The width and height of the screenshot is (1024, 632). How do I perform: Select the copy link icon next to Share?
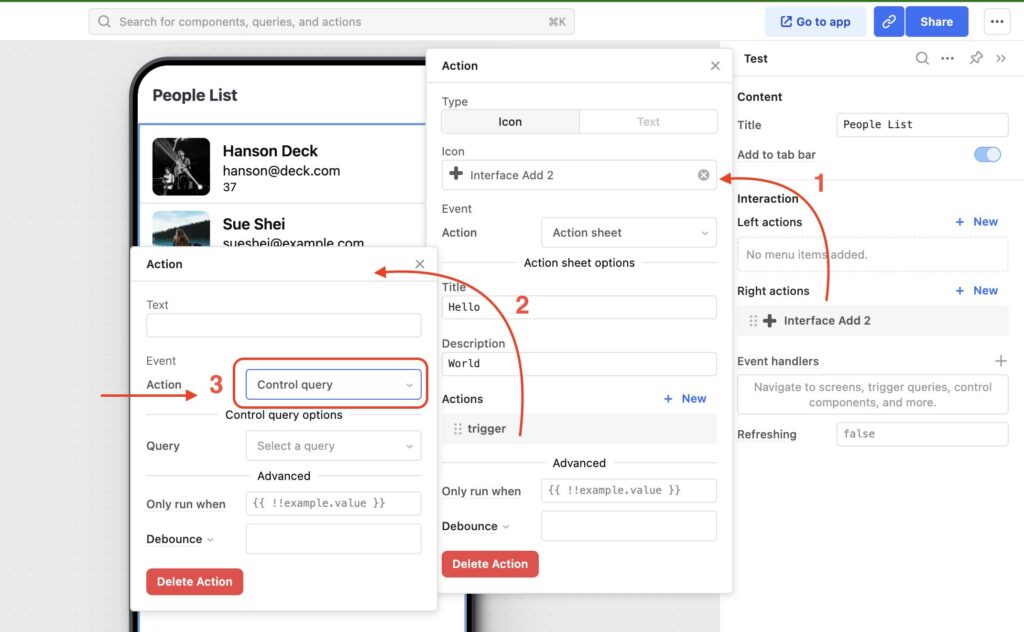click(888, 21)
